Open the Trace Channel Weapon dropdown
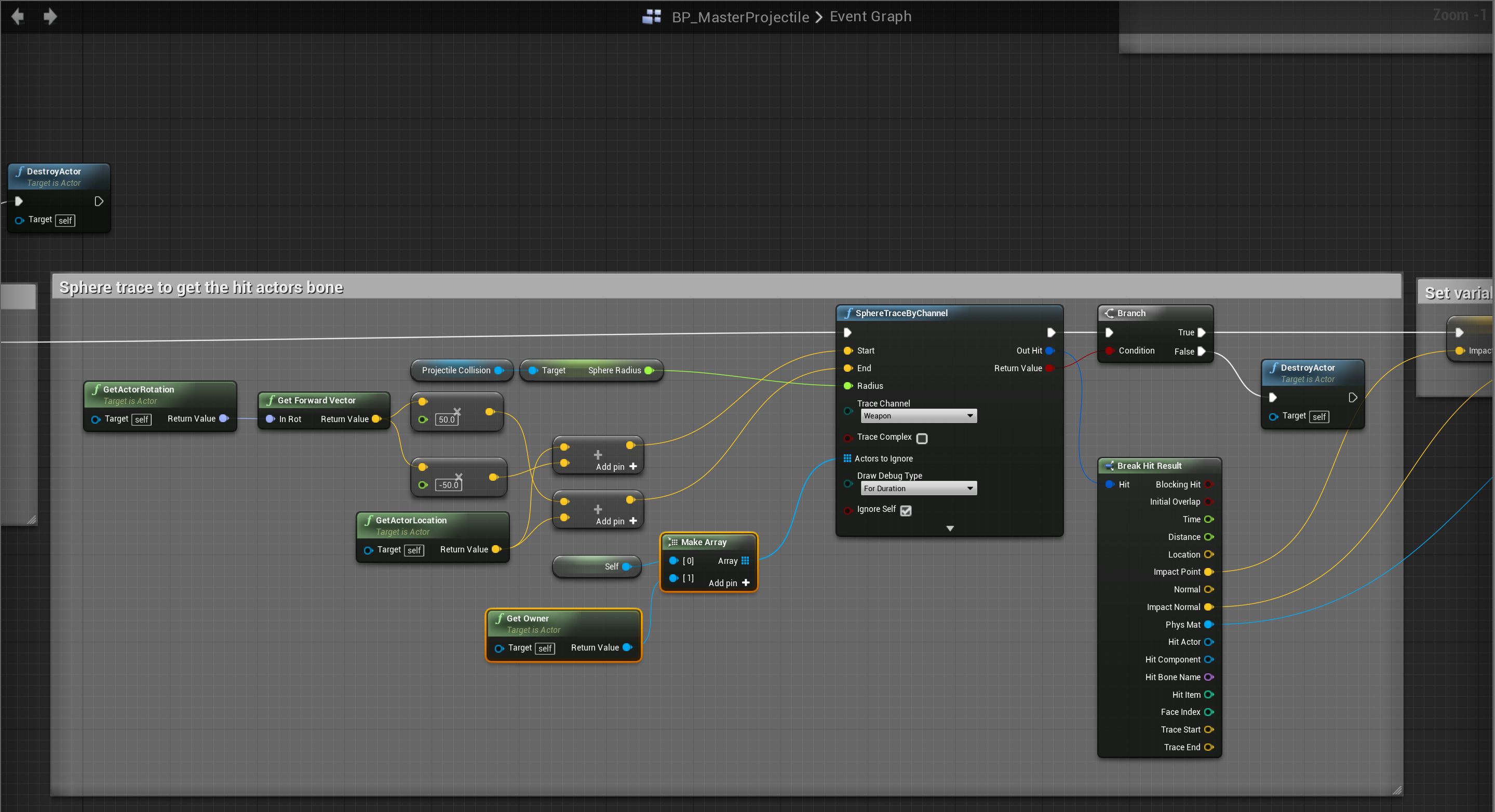 click(918, 415)
